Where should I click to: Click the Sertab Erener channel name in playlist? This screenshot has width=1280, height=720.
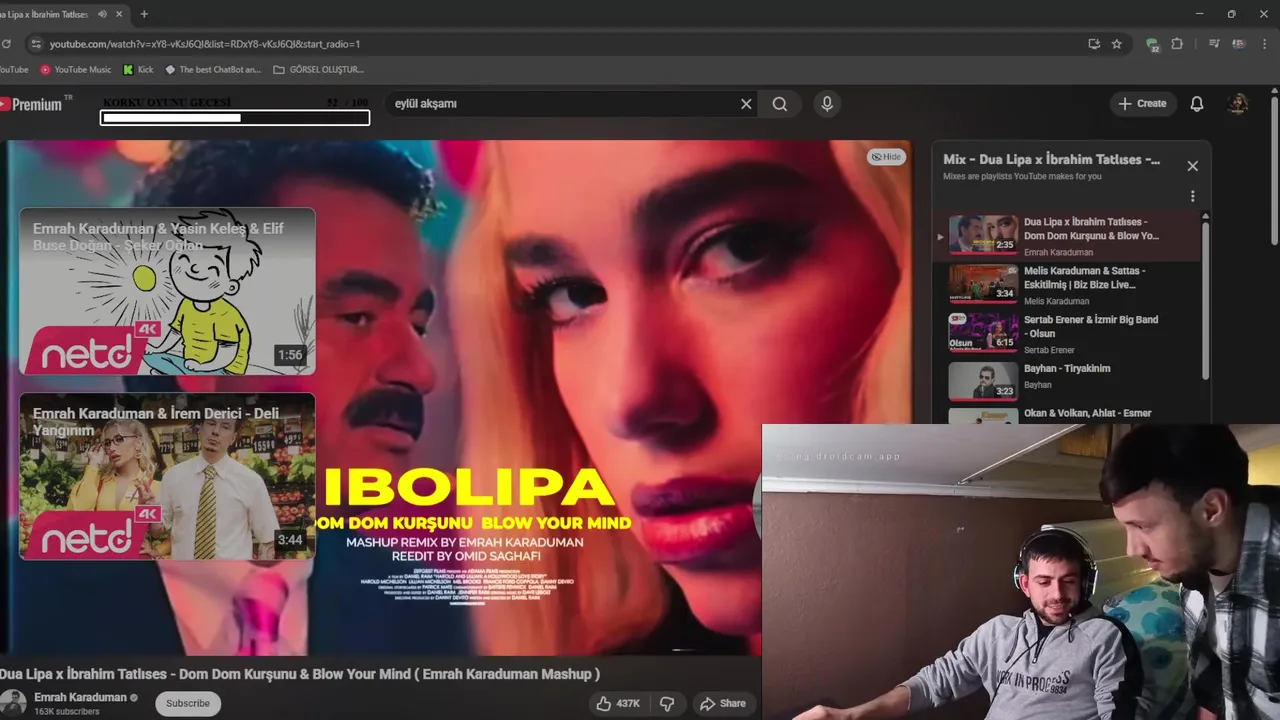click(x=1049, y=350)
